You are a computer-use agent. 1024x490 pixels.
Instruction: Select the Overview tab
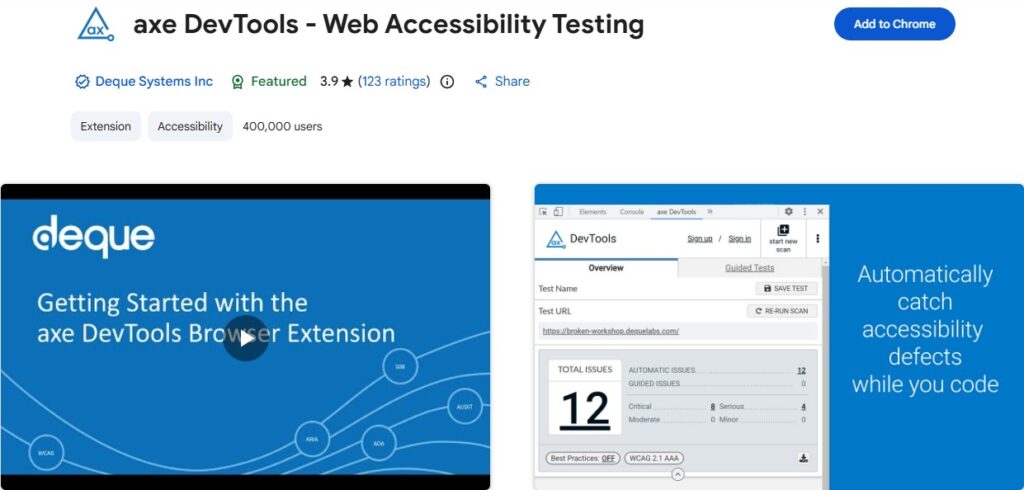pos(606,268)
